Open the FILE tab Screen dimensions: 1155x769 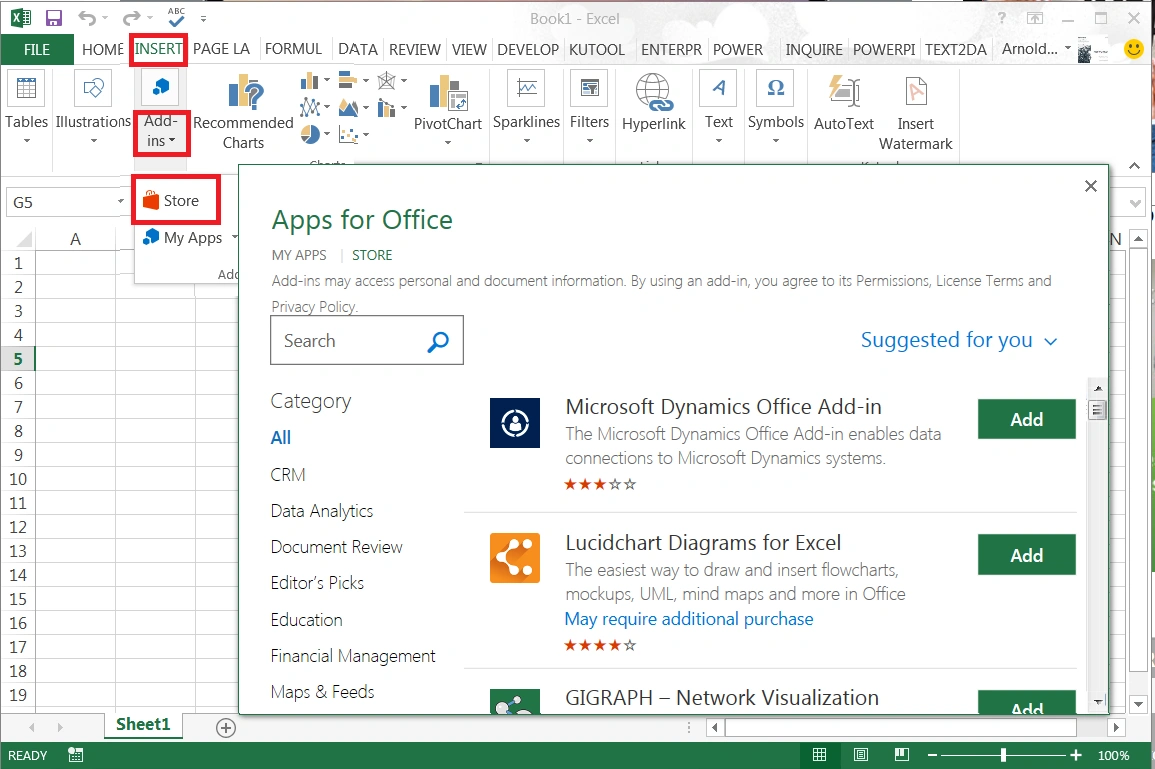pos(37,49)
